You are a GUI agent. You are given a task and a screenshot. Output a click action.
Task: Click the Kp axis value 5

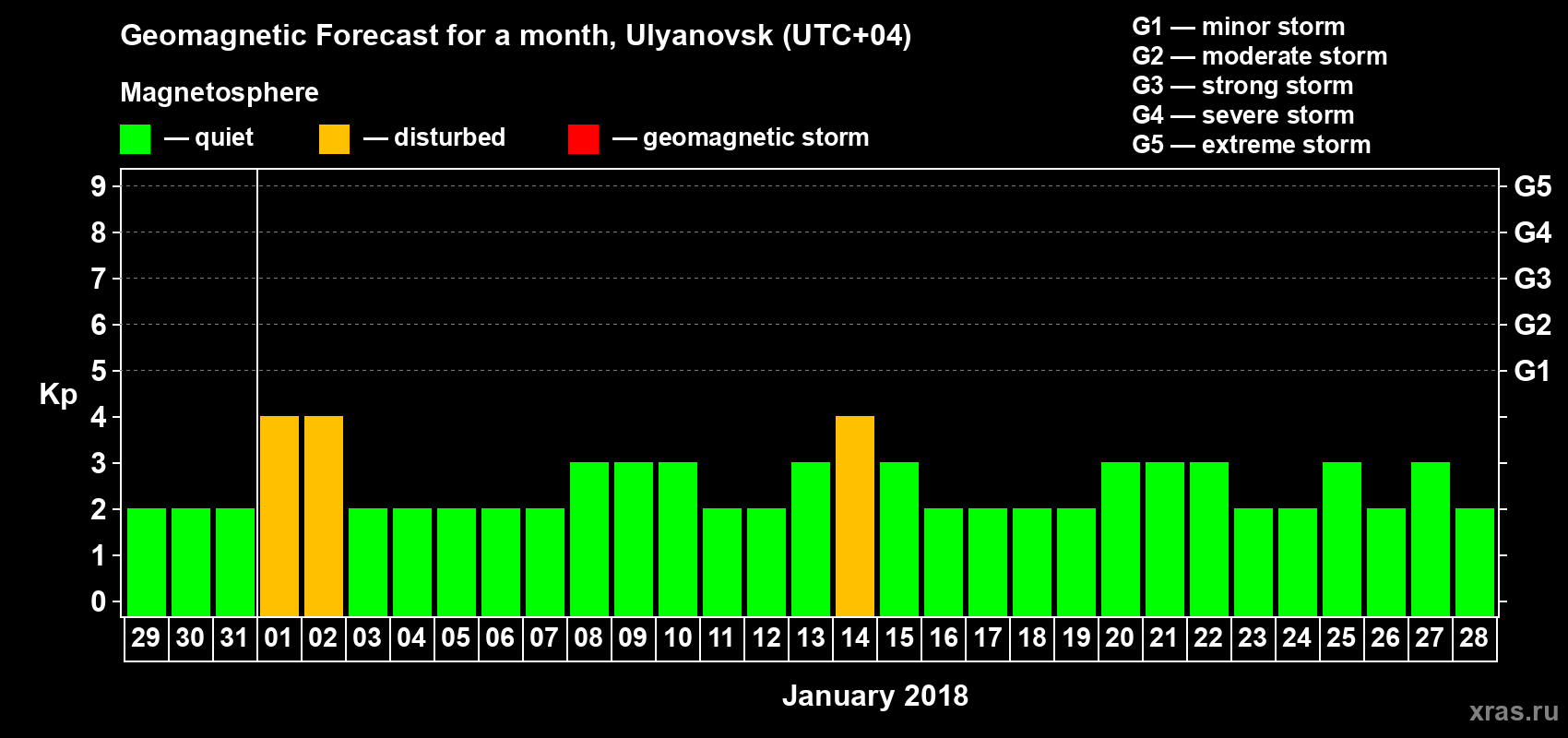(99, 371)
